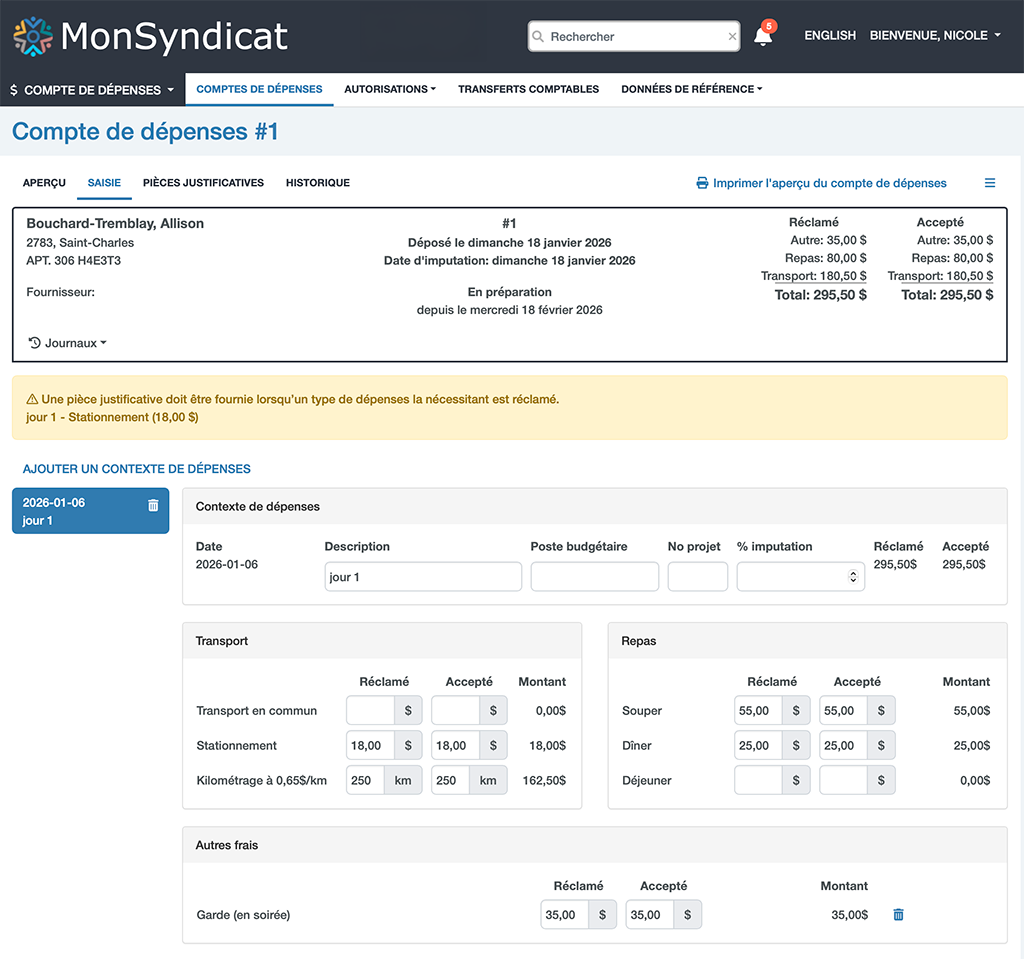Open the hamburger menu beside the print link
This screenshot has width=1024, height=959.
[x=990, y=182]
